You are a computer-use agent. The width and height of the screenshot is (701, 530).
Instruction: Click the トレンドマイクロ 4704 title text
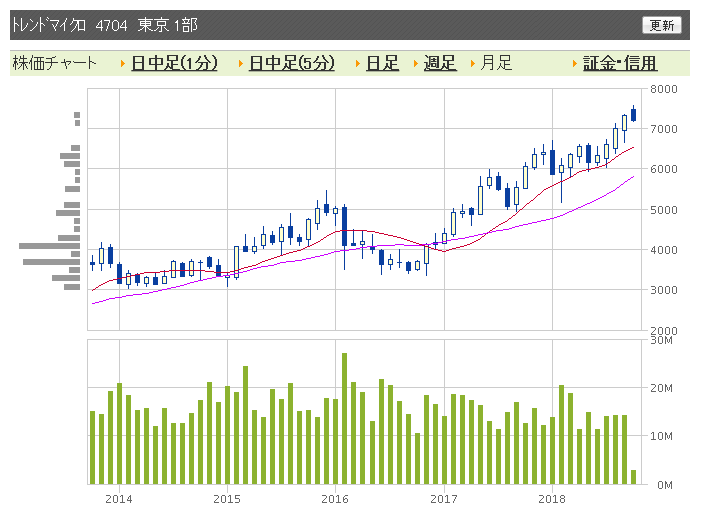click(x=70, y=25)
